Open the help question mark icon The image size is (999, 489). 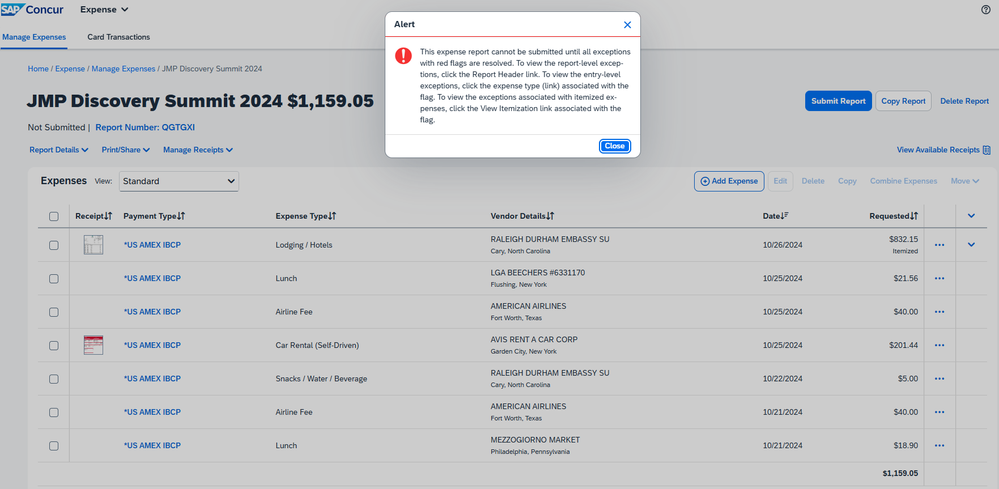(986, 10)
